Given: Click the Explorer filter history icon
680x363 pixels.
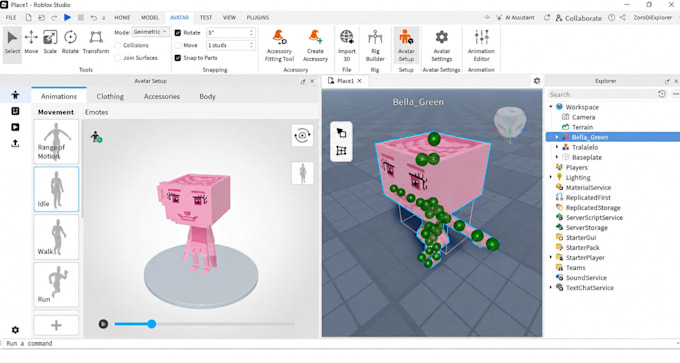Looking at the screenshot, I should pos(662,94).
